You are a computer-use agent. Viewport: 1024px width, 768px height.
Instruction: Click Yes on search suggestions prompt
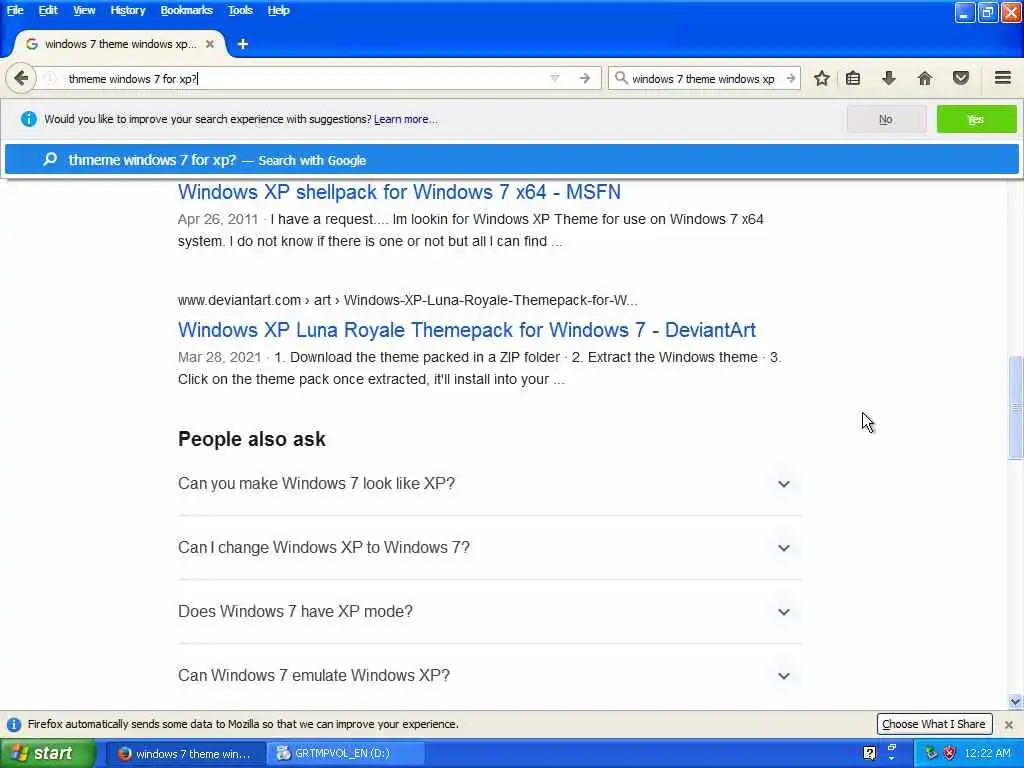point(976,120)
